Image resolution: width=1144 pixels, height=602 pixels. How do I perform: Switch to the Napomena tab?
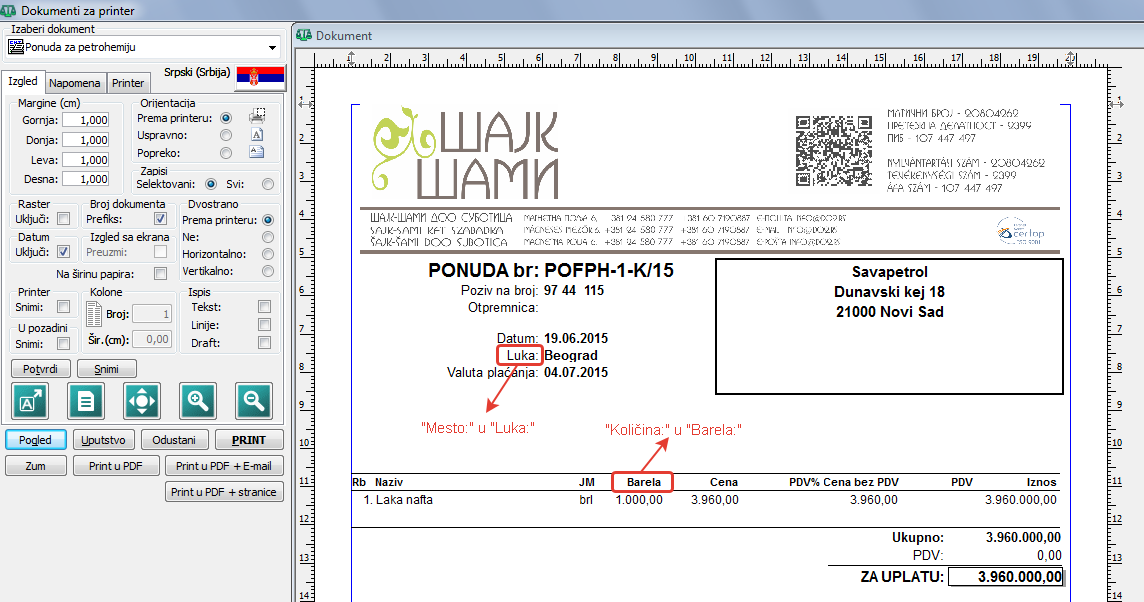point(75,83)
